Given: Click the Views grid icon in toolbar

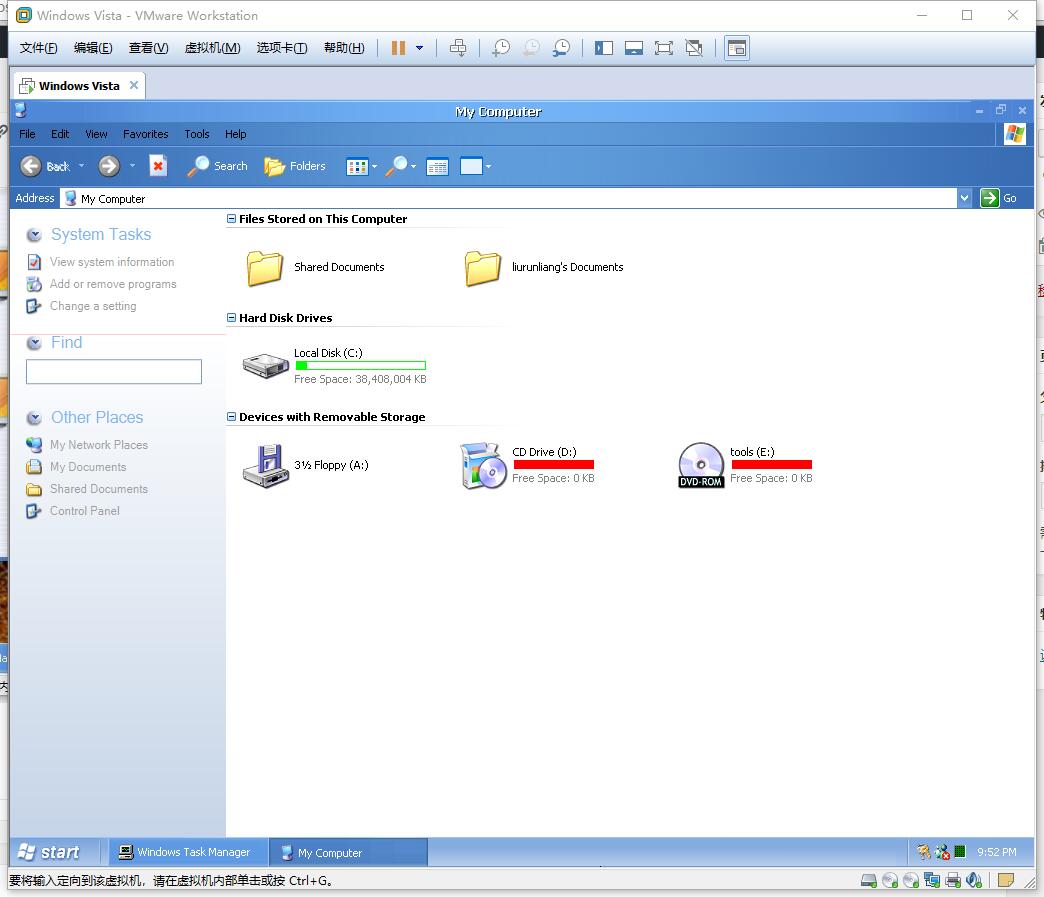Looking at the screenshot, I should (x=357, y=166).
